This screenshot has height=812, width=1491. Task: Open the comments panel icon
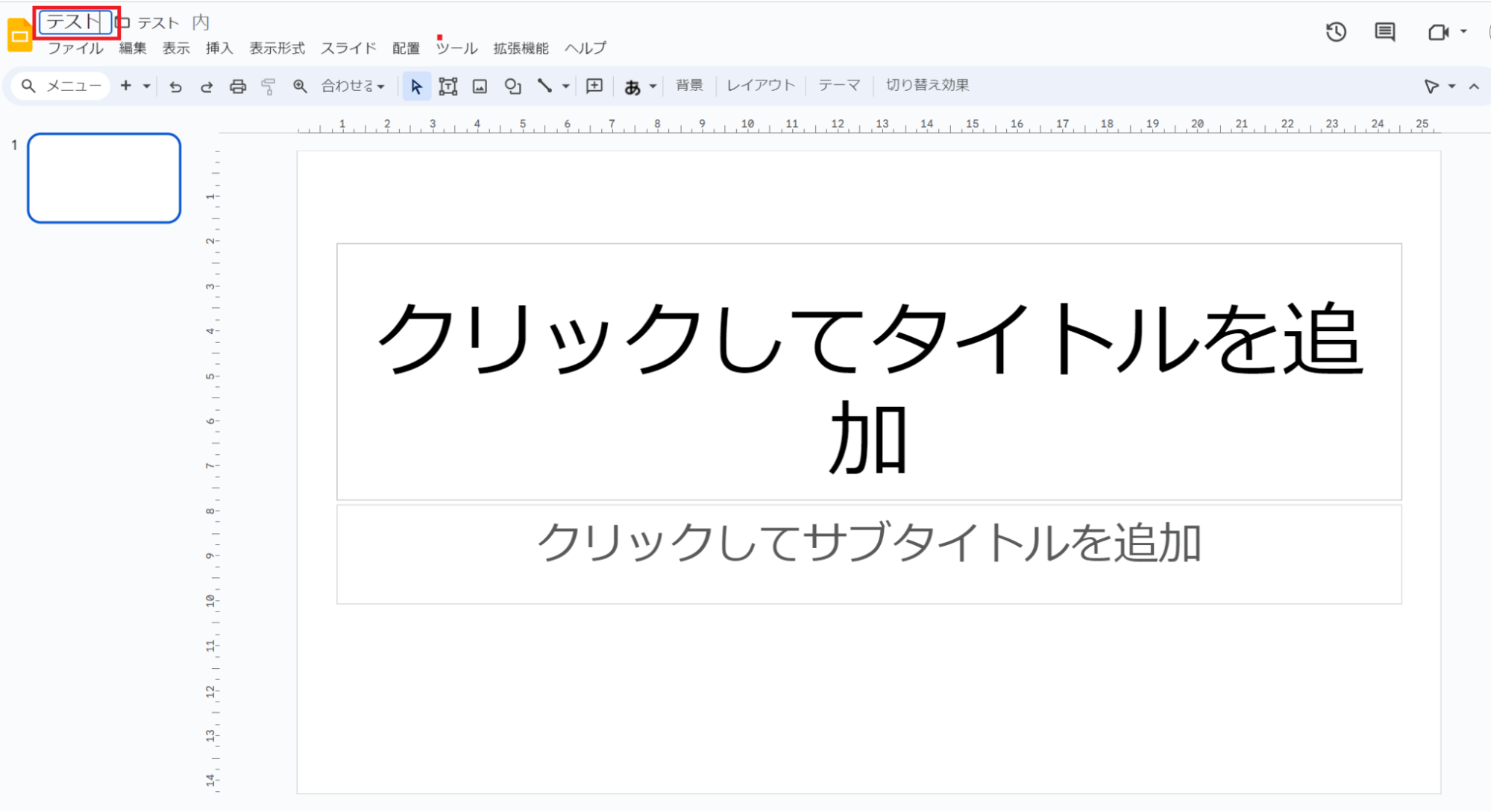tap(1384, 32)
